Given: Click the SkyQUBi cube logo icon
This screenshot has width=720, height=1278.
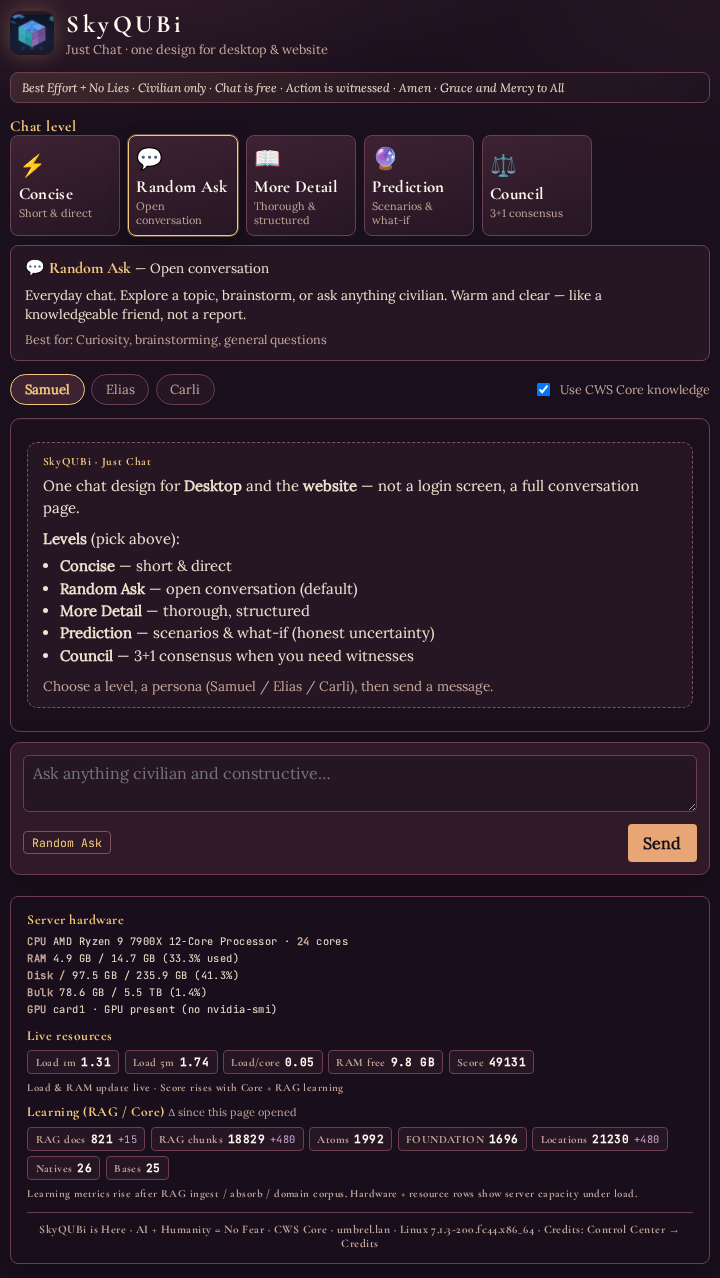Looking at the screenshot, I should tap(32, 33).
